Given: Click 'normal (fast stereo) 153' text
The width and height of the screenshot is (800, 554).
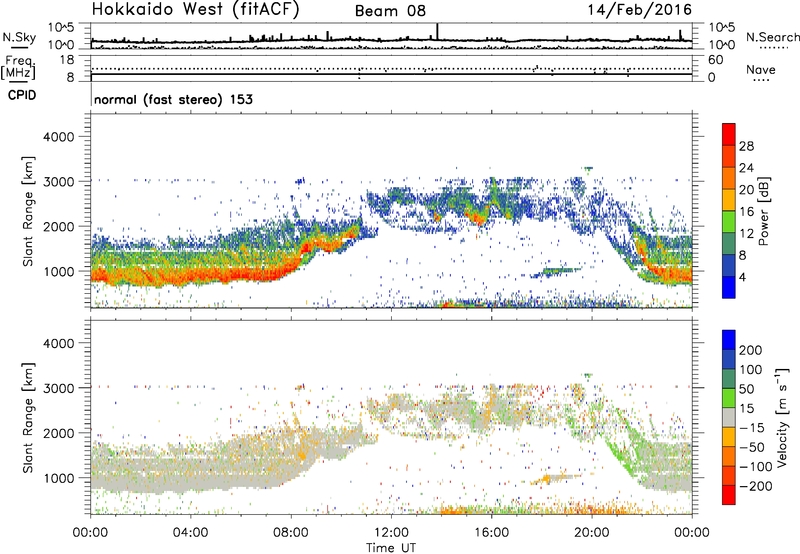Looking at the screenshot, I should point(173,99).
